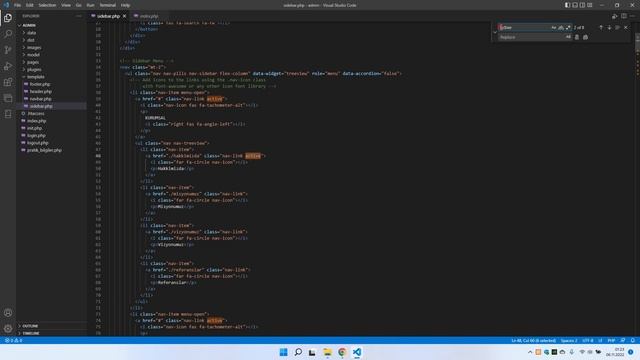Image resolution: width=640 pixels, height=360 pixels.
Task: Switch to the sidebar.php tab
Action: click(108, 16)
